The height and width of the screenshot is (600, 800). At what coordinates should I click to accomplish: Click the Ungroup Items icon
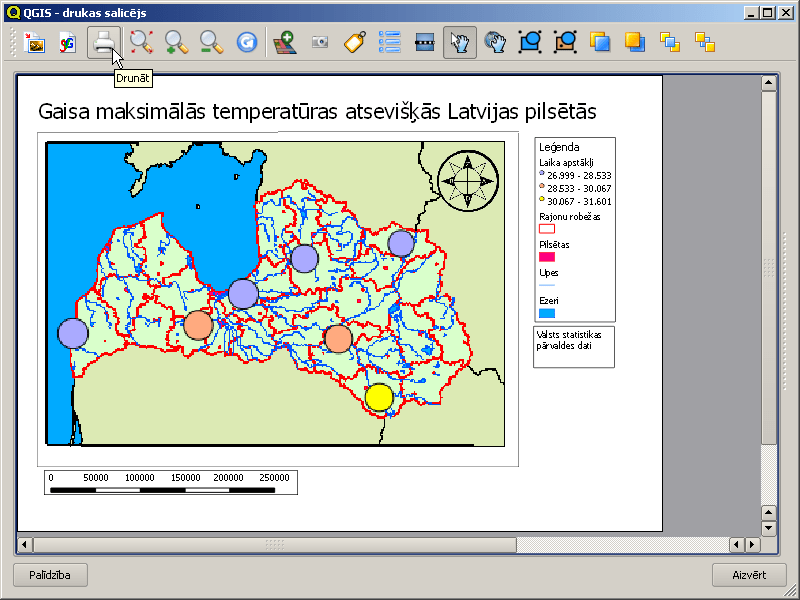click(x=565, y=42)
